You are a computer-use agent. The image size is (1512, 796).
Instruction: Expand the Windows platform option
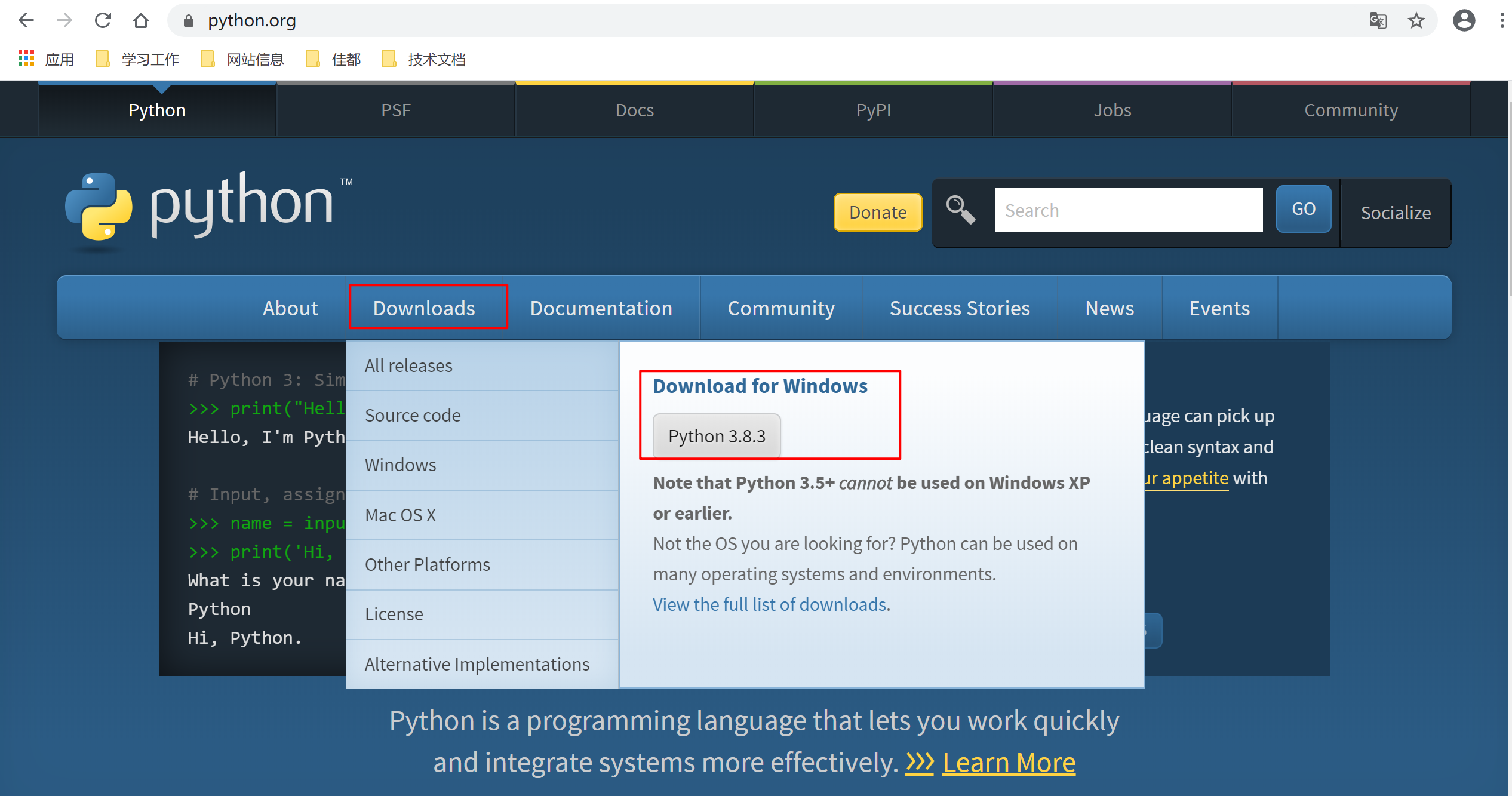click(x=399, y=464)
